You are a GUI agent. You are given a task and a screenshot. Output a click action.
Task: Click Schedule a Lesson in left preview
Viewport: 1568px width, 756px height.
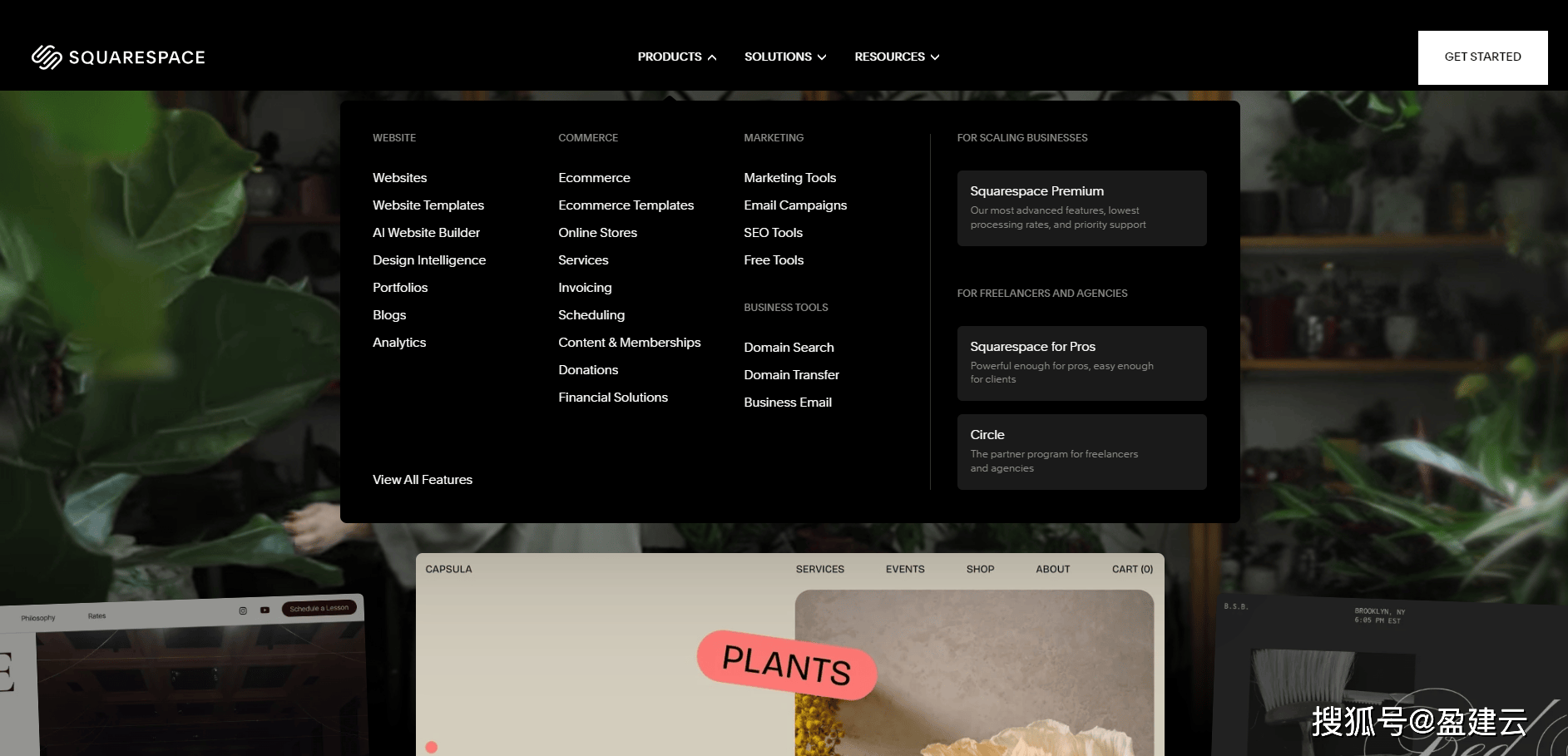pos(319,608)
